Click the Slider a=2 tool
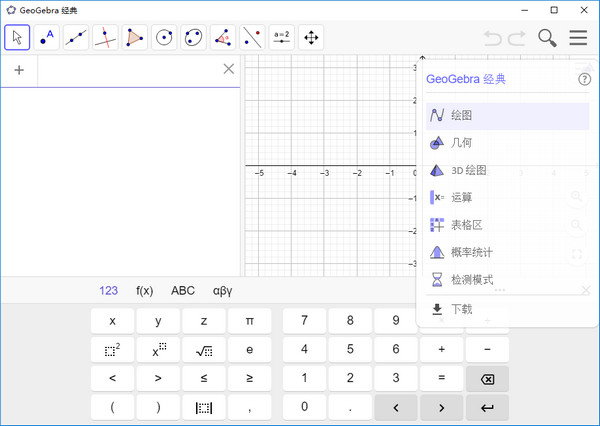The height and width of the screenshot is (426, 600). coord(282,38)
